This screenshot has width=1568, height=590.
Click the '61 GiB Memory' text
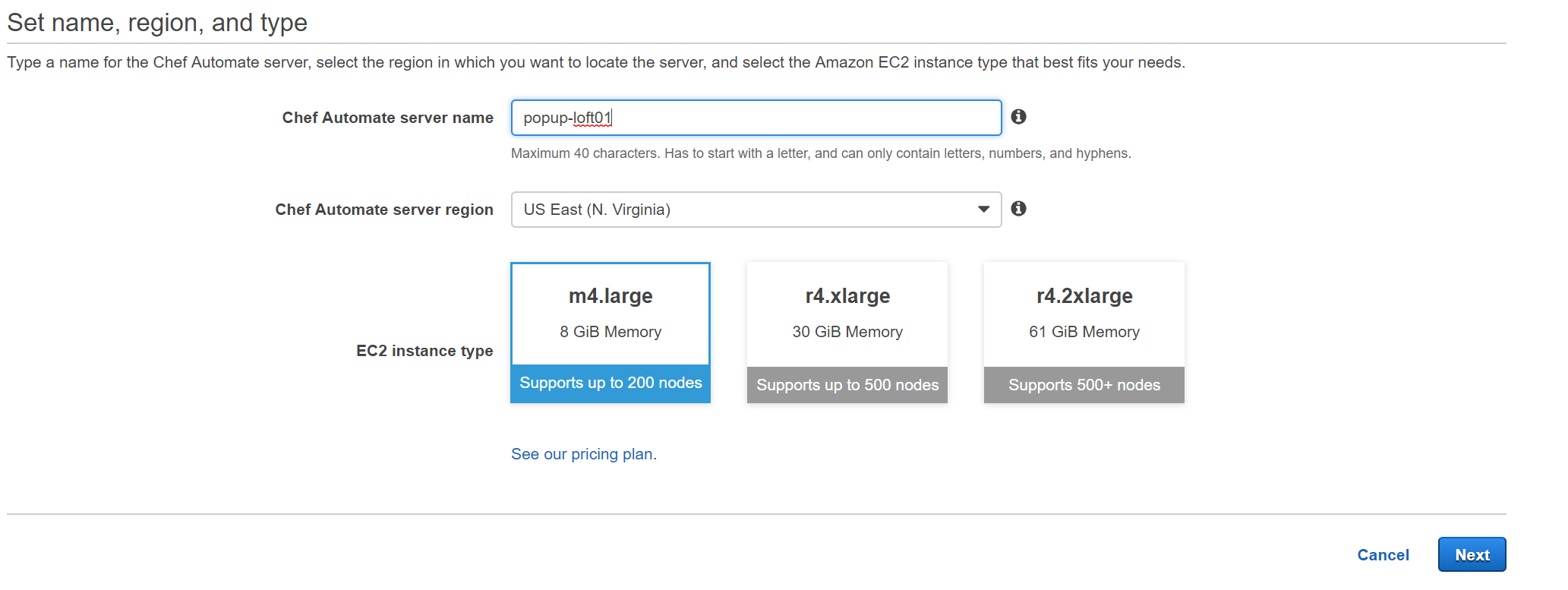pyautogui.click(x=1084, y=332)
